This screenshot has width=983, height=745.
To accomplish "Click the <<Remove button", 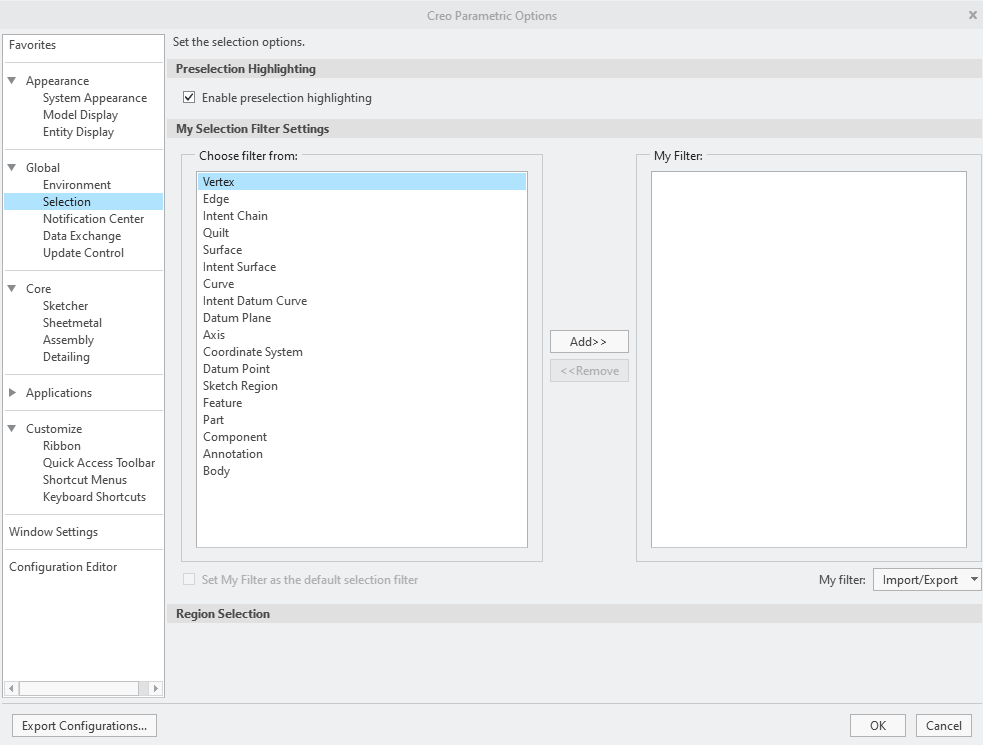I will 588,370.
